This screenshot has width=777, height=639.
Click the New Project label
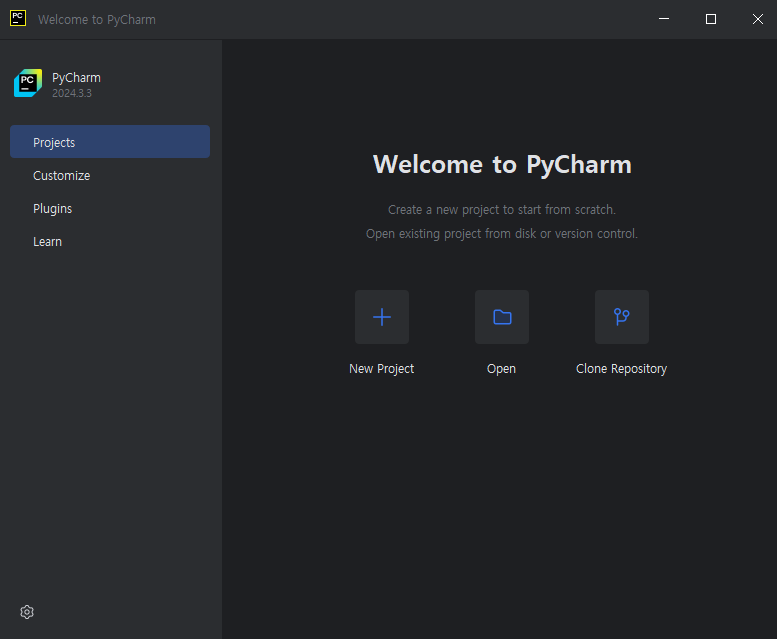click(x=382, y=369)
